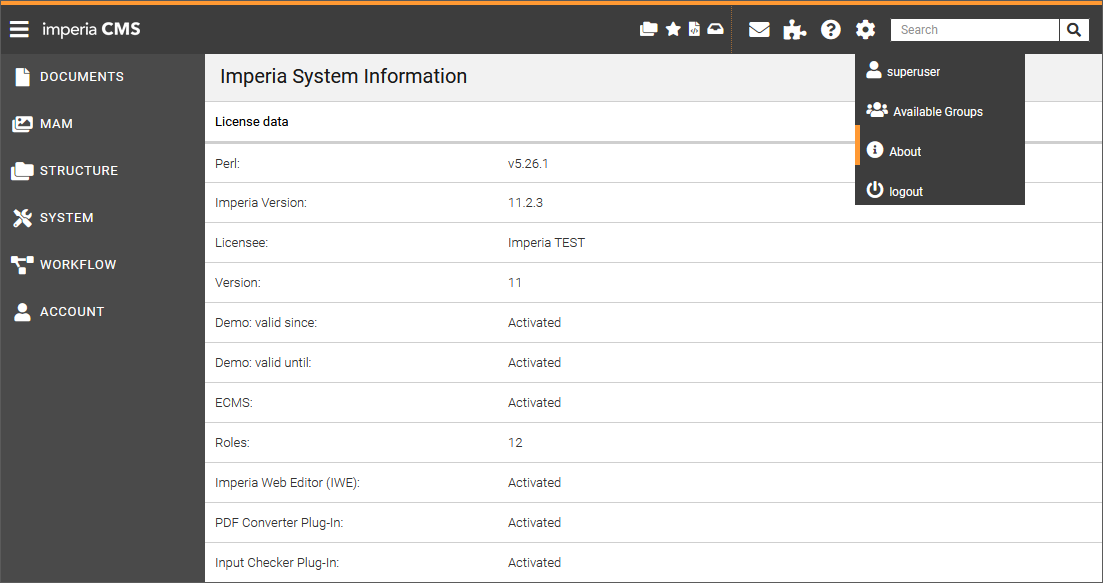This screenshot has width=1103, height=583.
Task: Click Activated in the PDF Converter row
Action: 535,523
